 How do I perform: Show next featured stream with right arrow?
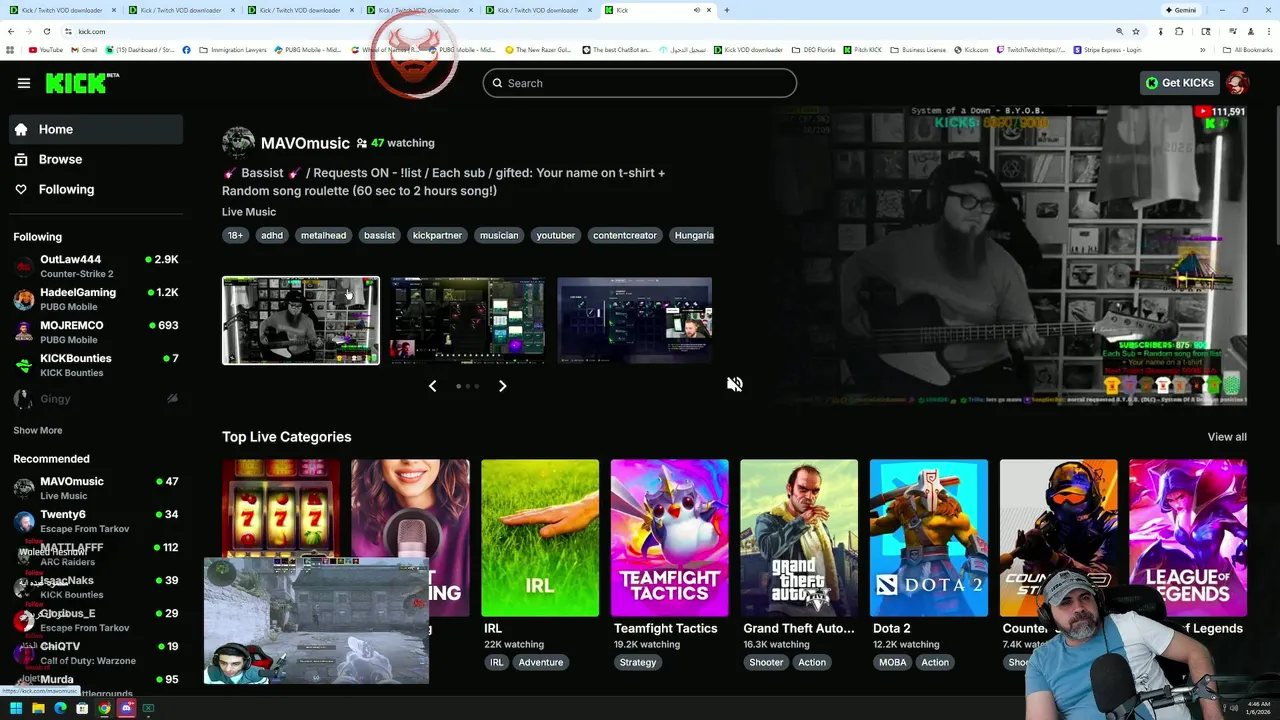[502, 386]
